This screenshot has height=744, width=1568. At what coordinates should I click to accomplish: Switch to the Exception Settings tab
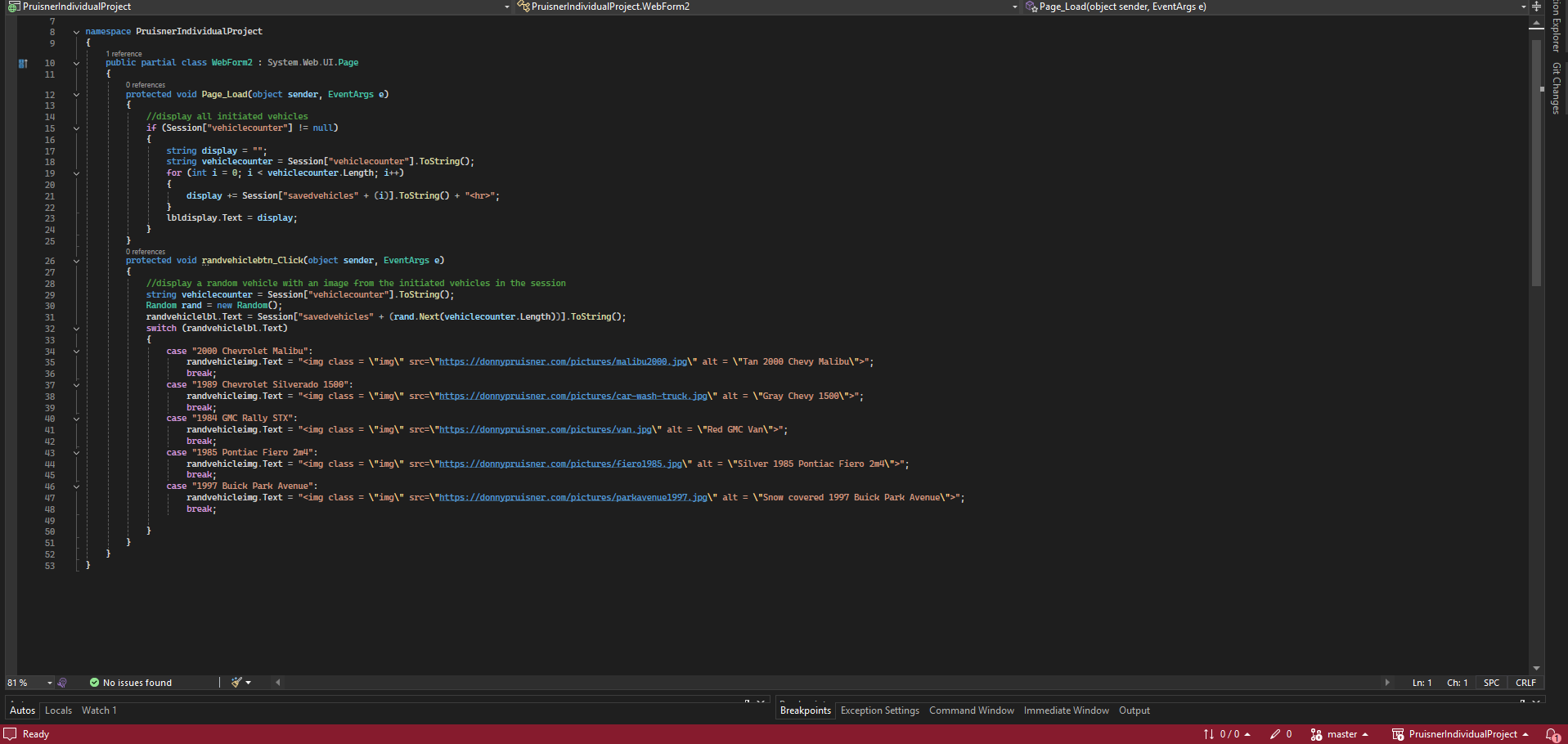pyautogui.click(x=880, y=710)
